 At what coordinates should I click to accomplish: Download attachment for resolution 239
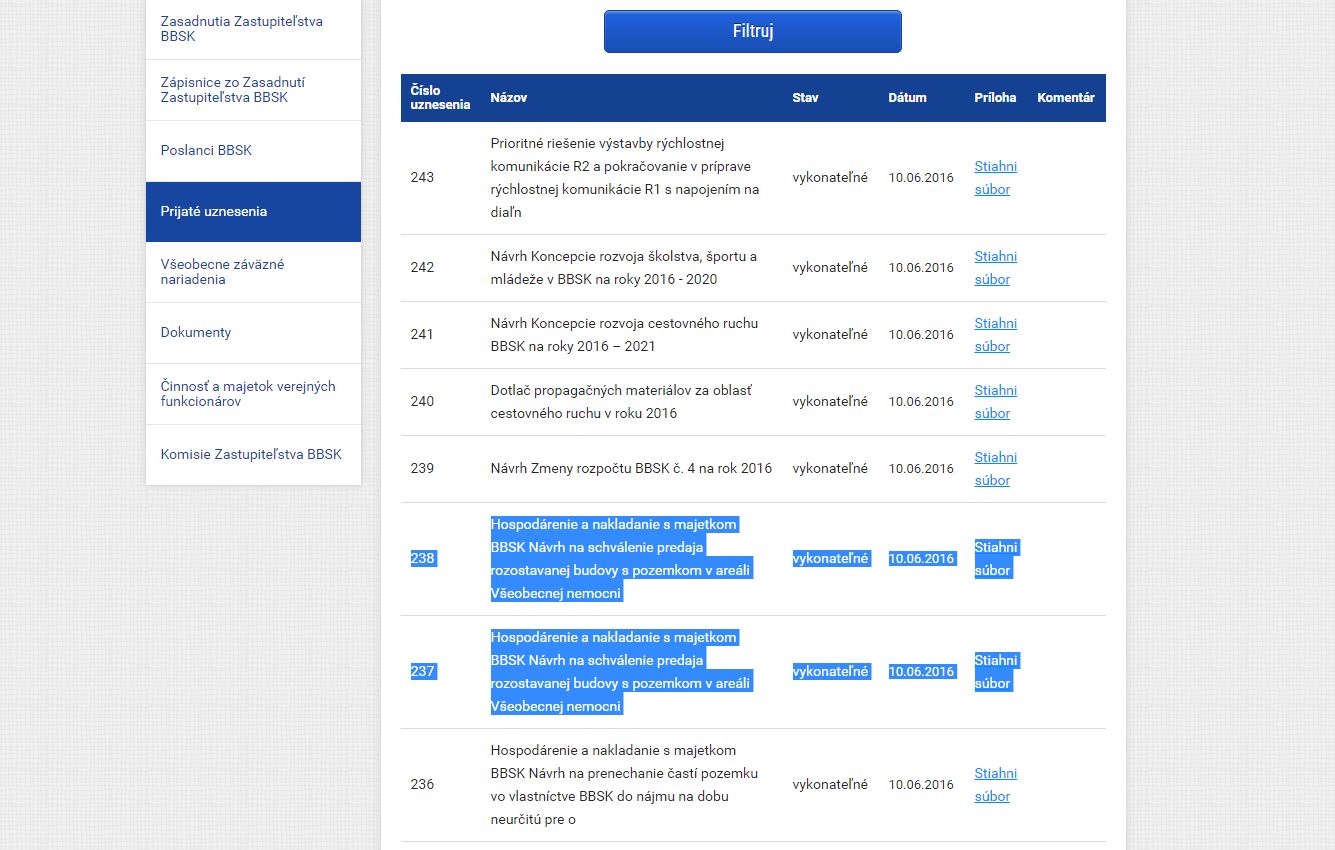pos(995,469)
